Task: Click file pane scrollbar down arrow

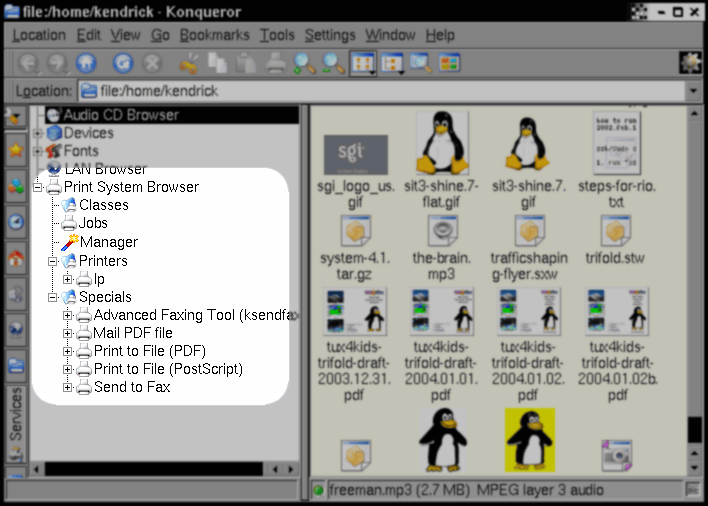Action: pyautogui.click(x=695, y=468)
